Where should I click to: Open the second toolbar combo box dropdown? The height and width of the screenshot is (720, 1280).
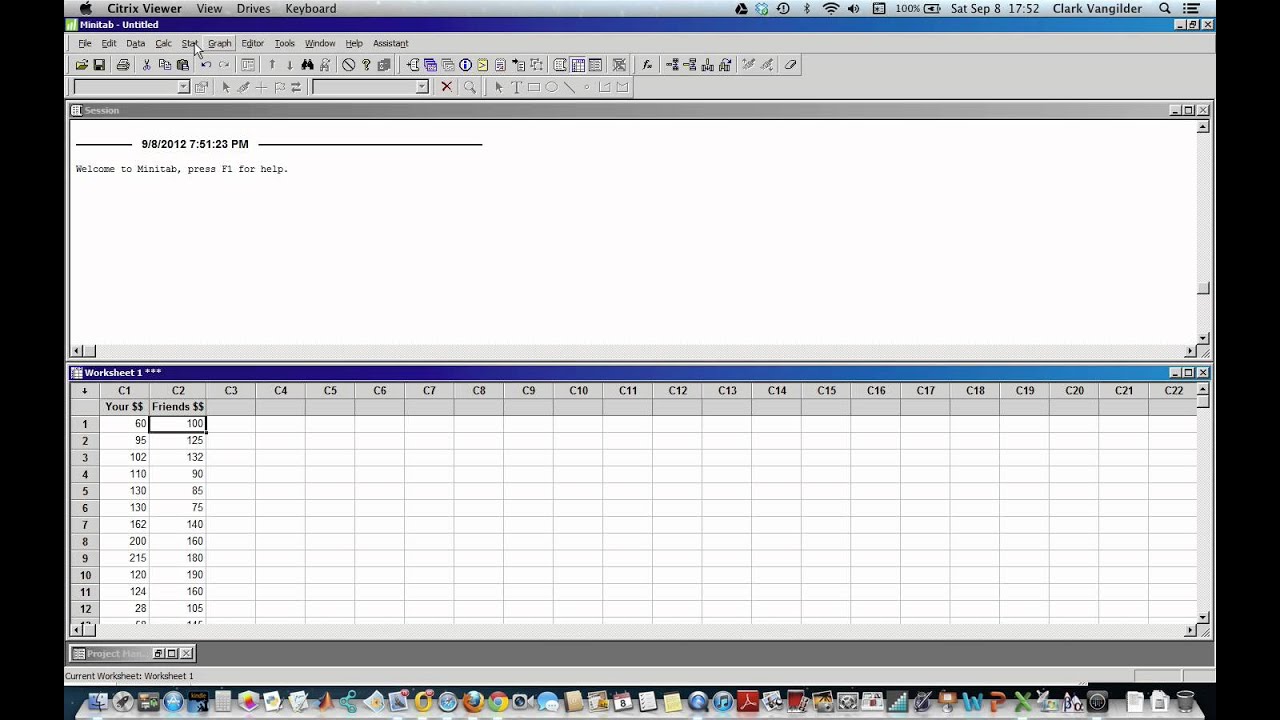[422, 87]
